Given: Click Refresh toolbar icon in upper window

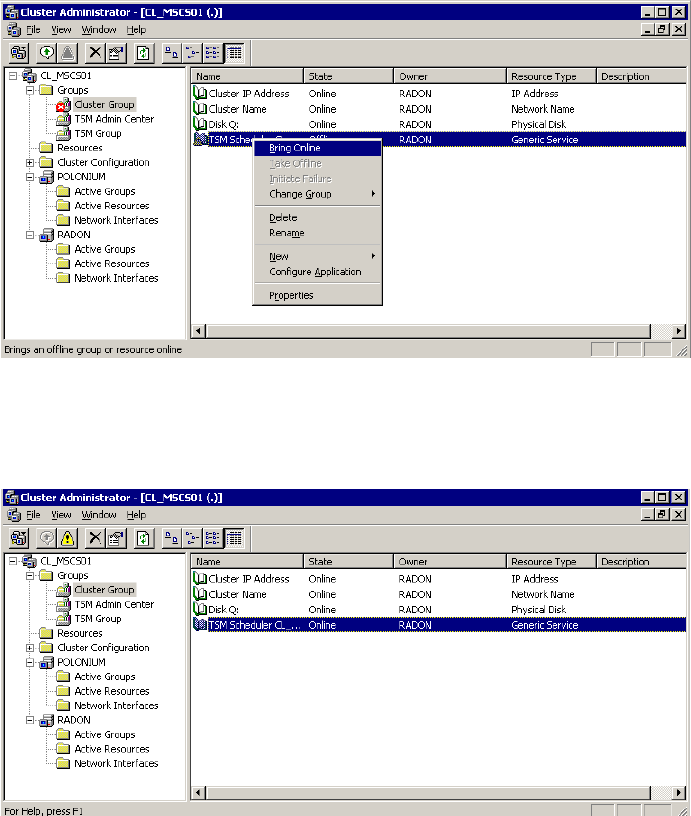Looking at the screenshot, I should (x=143, y=53).
